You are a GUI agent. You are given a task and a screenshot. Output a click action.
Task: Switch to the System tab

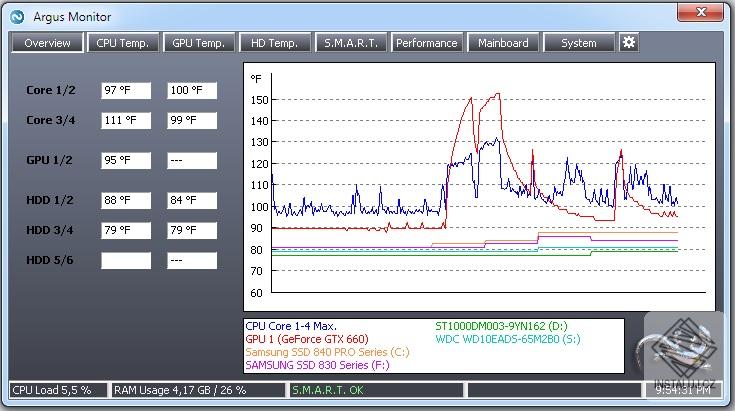[579, 43]
